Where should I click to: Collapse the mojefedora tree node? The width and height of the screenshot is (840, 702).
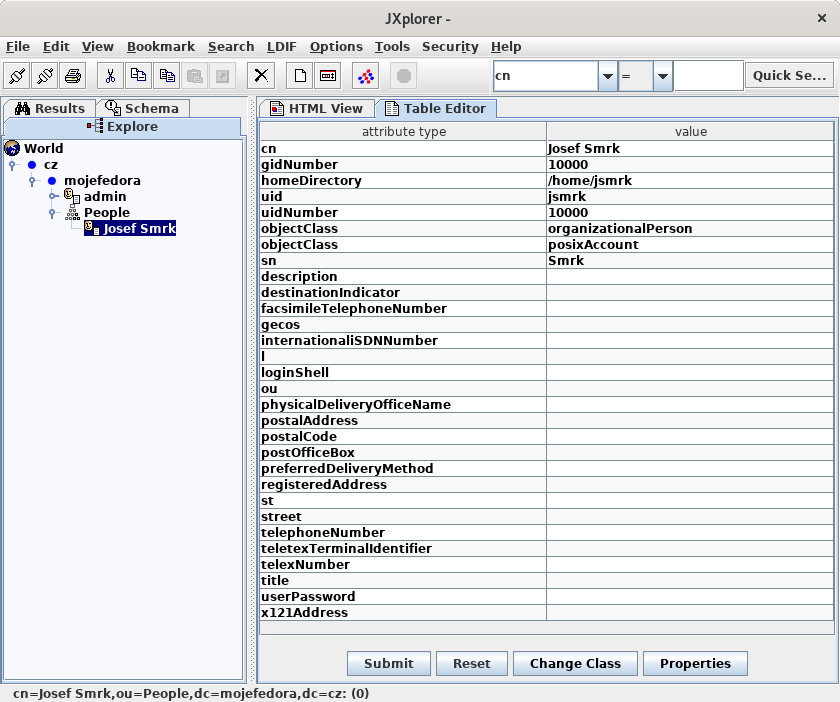point(33,181)
